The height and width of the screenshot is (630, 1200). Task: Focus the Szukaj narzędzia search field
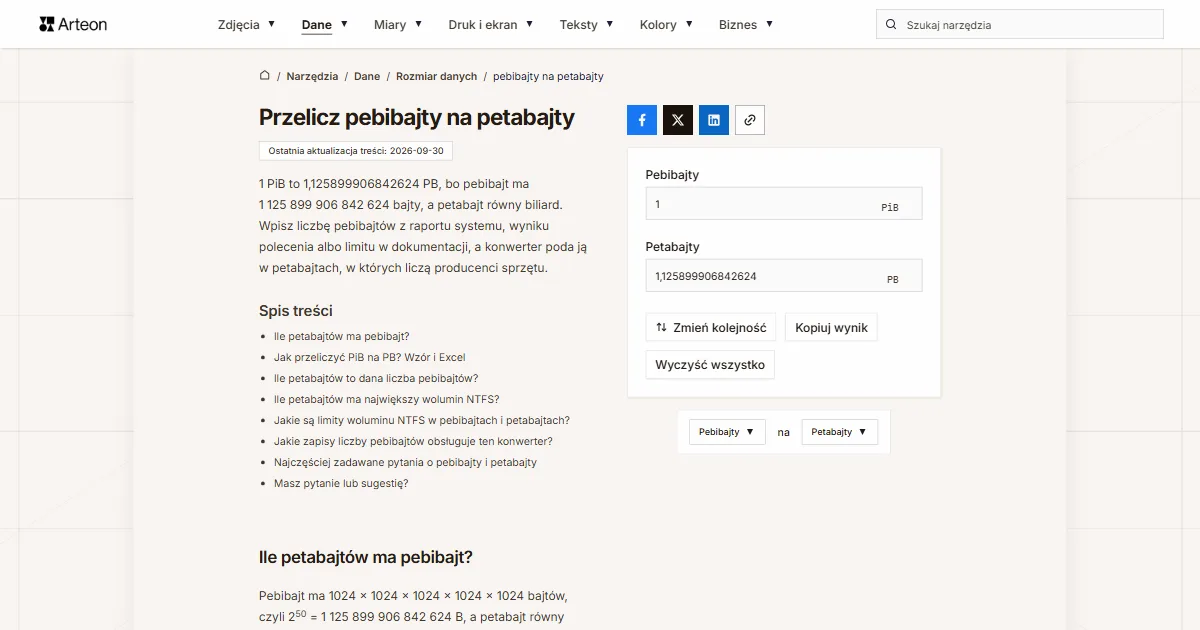point(1019,25)
